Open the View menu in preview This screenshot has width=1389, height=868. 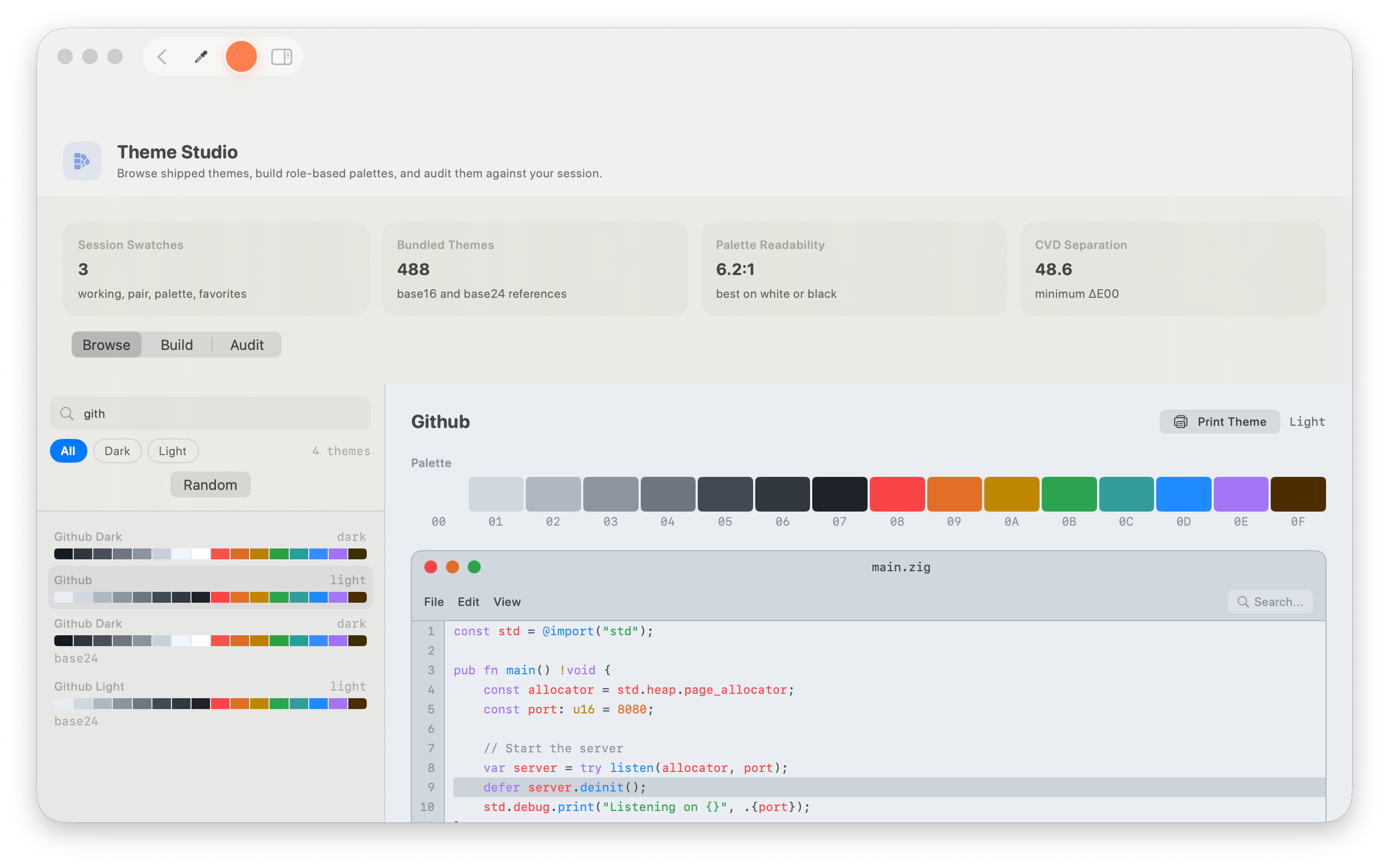tap(507, 602)
